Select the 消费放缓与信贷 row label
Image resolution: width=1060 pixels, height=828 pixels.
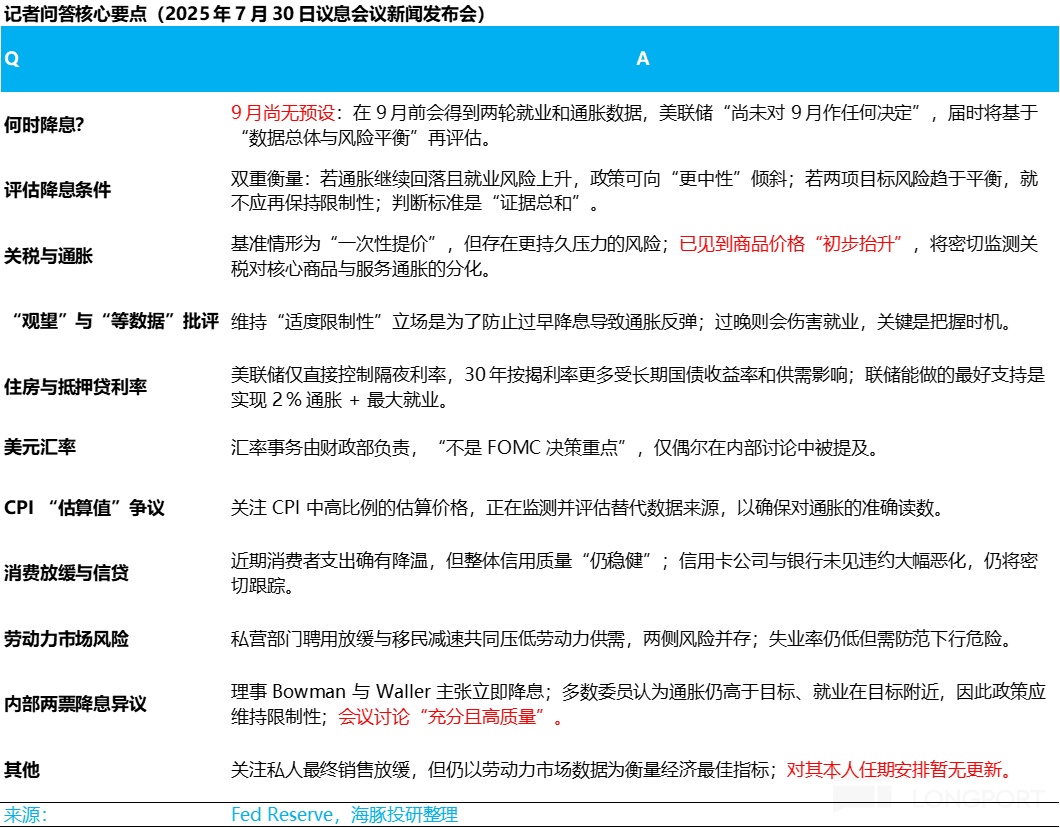[x=66, y=573]
